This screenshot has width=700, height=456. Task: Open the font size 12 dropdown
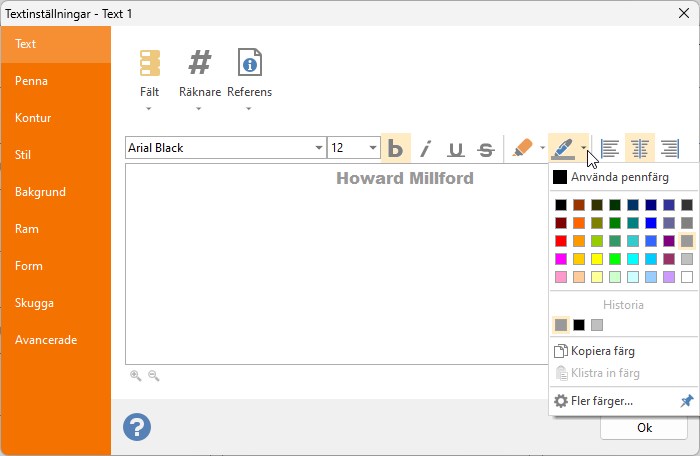(373, 148)
